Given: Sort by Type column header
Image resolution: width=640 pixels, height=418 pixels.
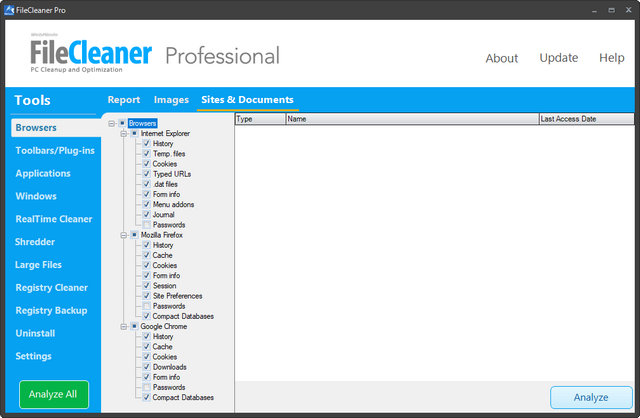Looking at the screenshot, I should click(x=260, y=119).
